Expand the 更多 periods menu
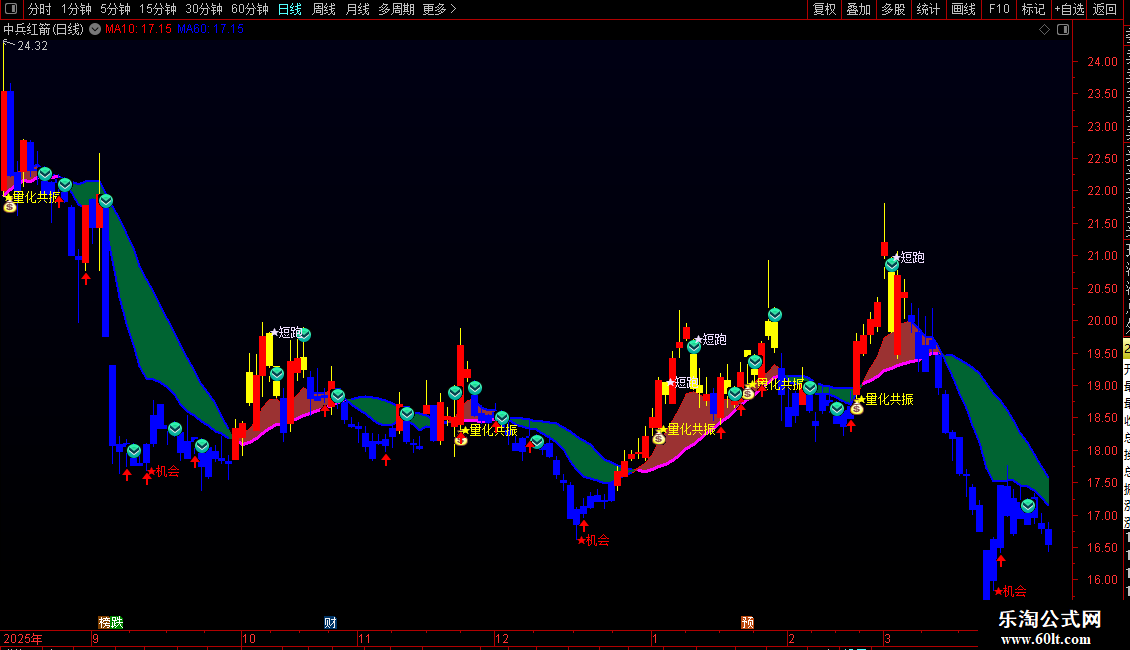This screenshot has width=1130, height=650. click(439, 9)
